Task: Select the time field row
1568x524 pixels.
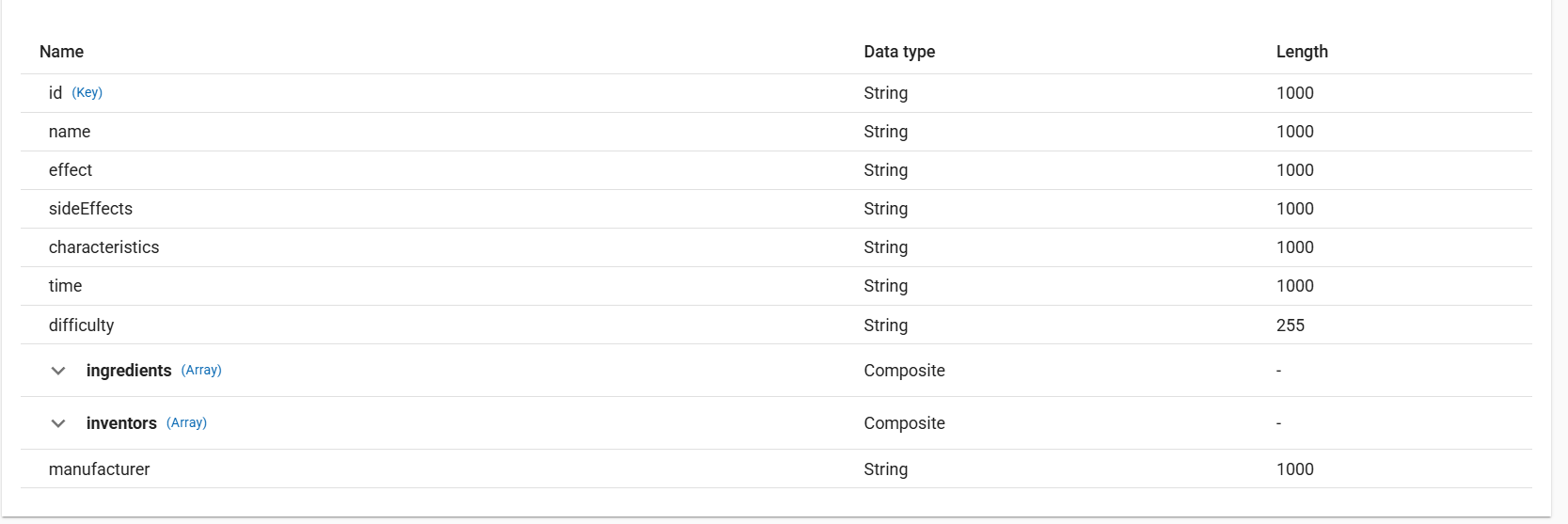Action: point(65,286)
